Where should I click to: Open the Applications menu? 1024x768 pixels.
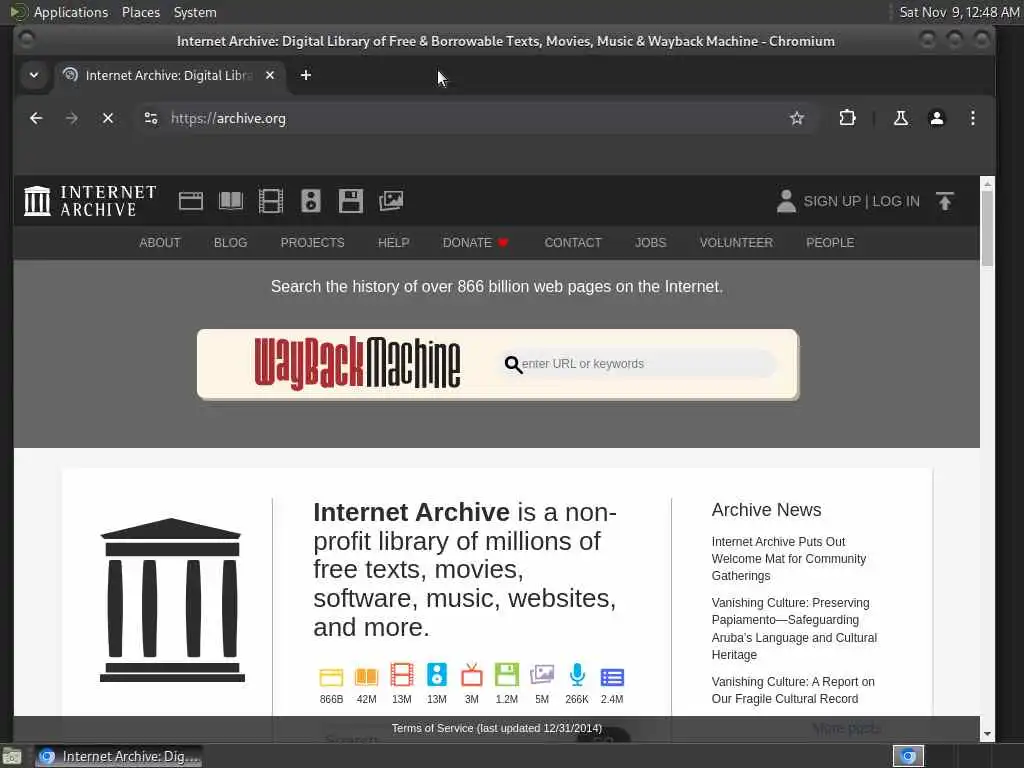click(x=71, y=12)
